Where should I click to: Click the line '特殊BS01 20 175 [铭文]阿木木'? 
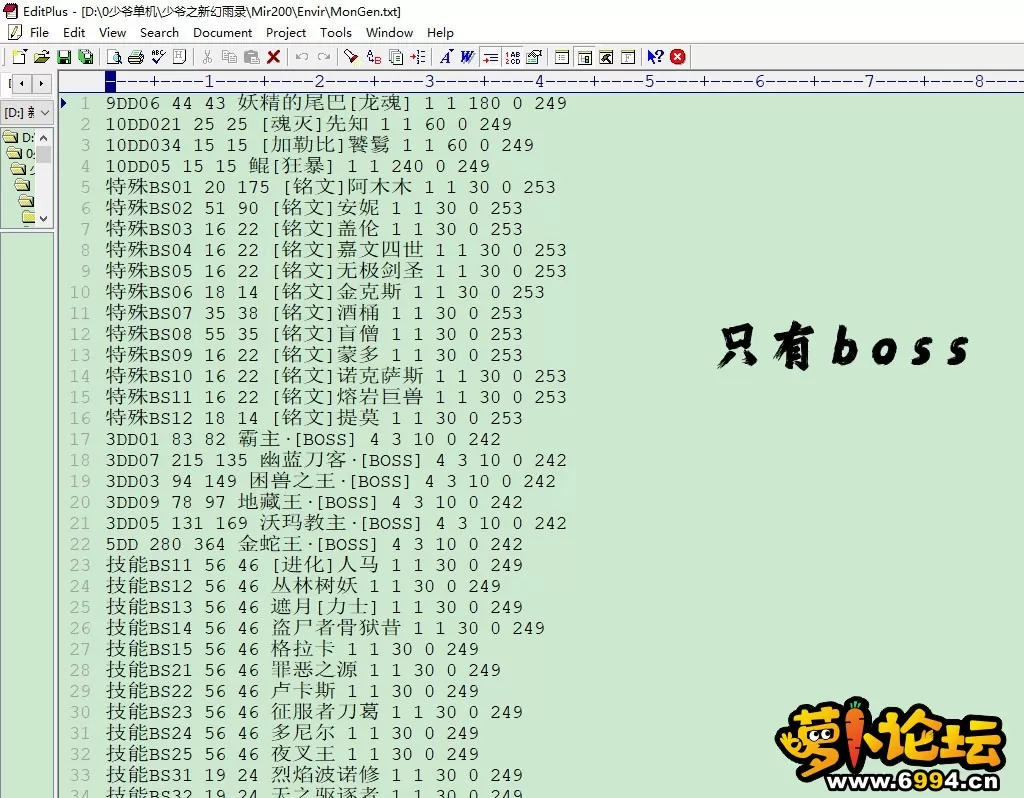click(x=330, y=187)
